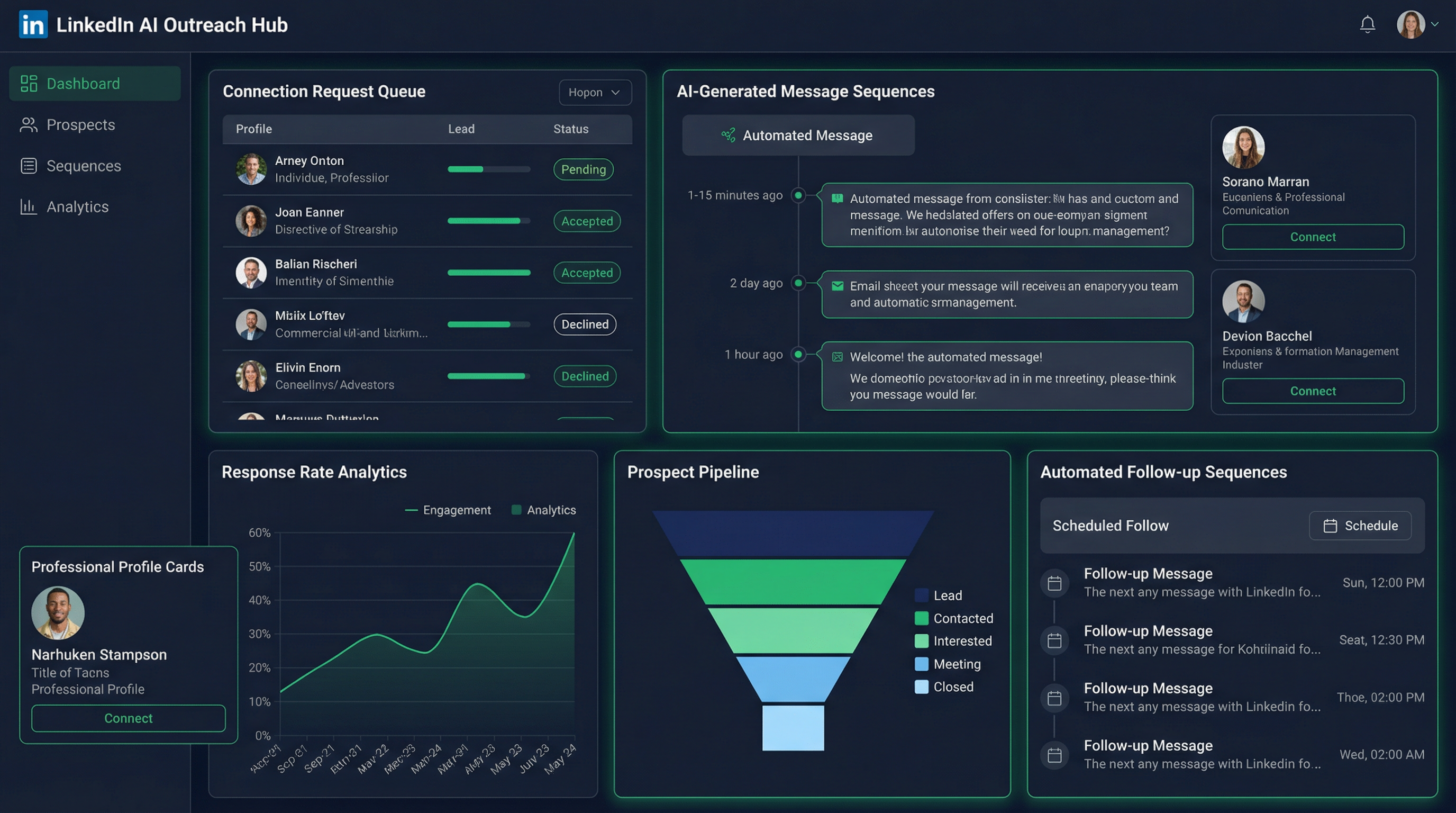Viewport: 1456px width, 813px height.
Task: Click the LinkedIn logo icon
Action: click(x=33, y=25)
